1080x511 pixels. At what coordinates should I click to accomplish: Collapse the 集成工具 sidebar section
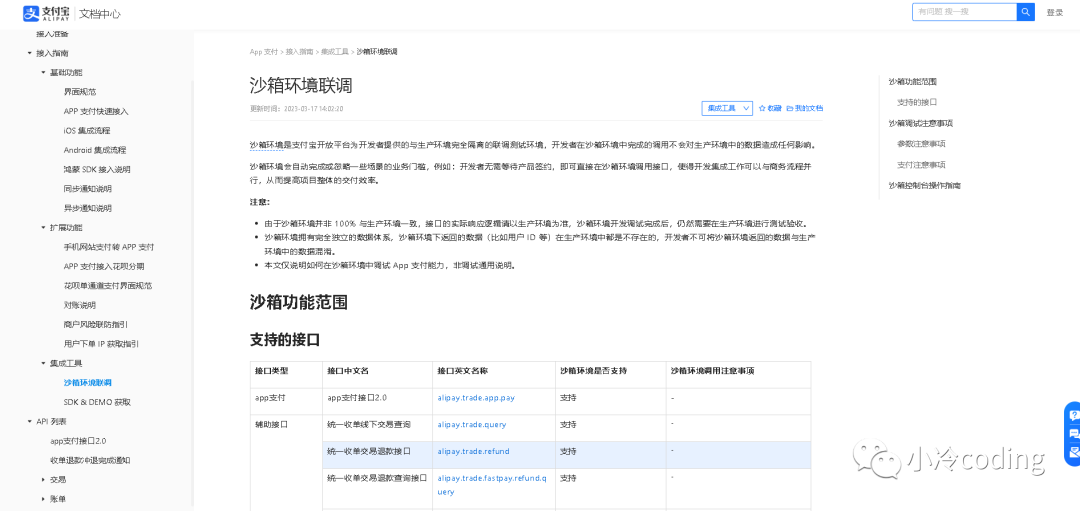click(43, 363)
